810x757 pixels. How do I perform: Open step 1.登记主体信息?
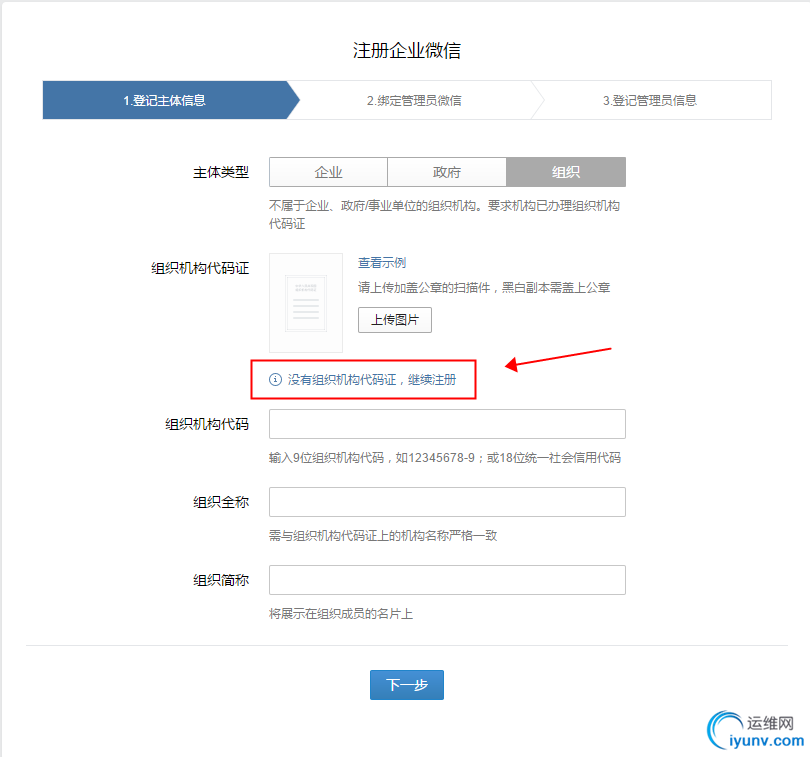pos(165,100)
